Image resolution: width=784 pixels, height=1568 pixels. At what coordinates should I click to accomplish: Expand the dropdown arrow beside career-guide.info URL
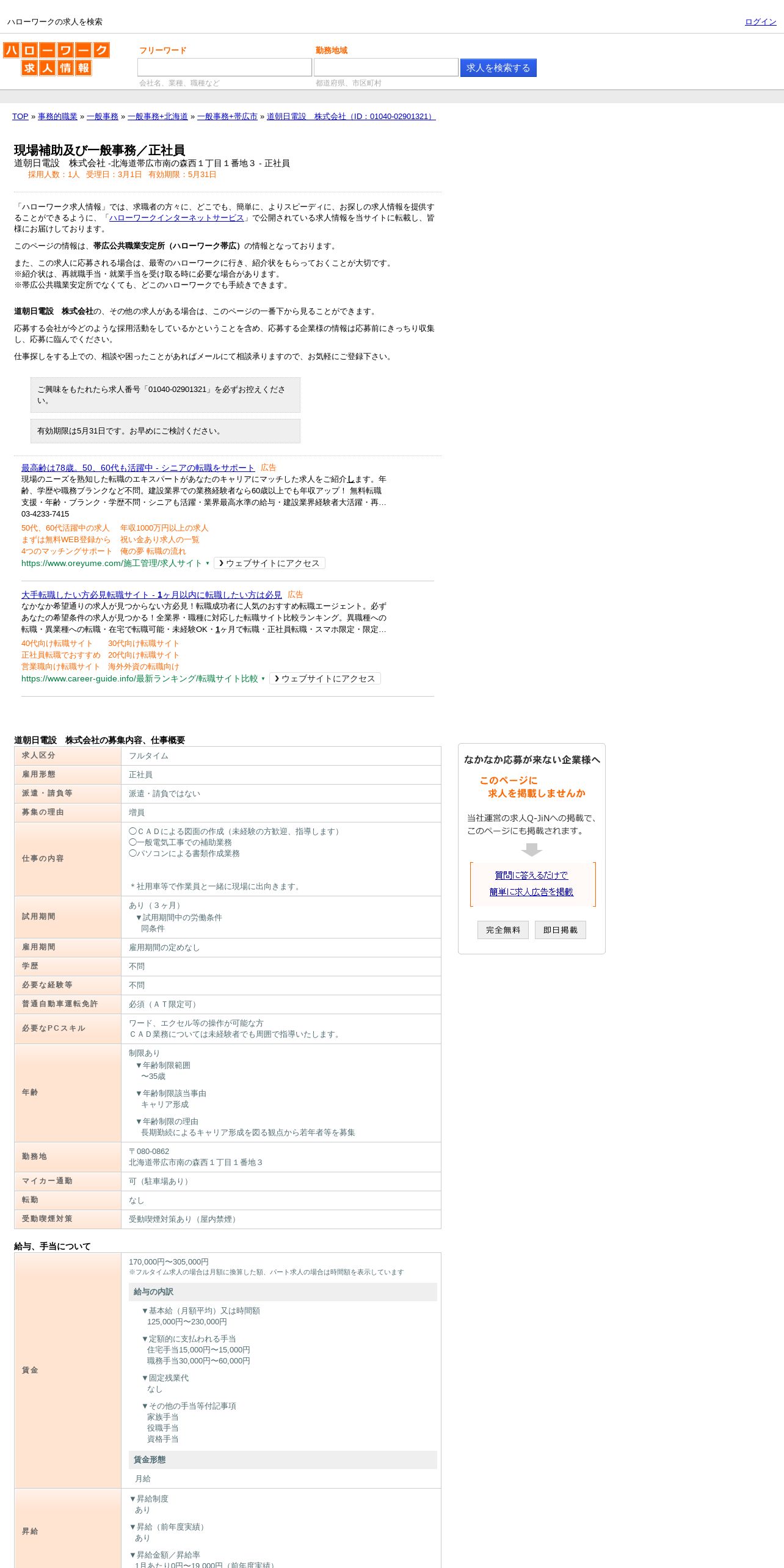pos(263,679)
